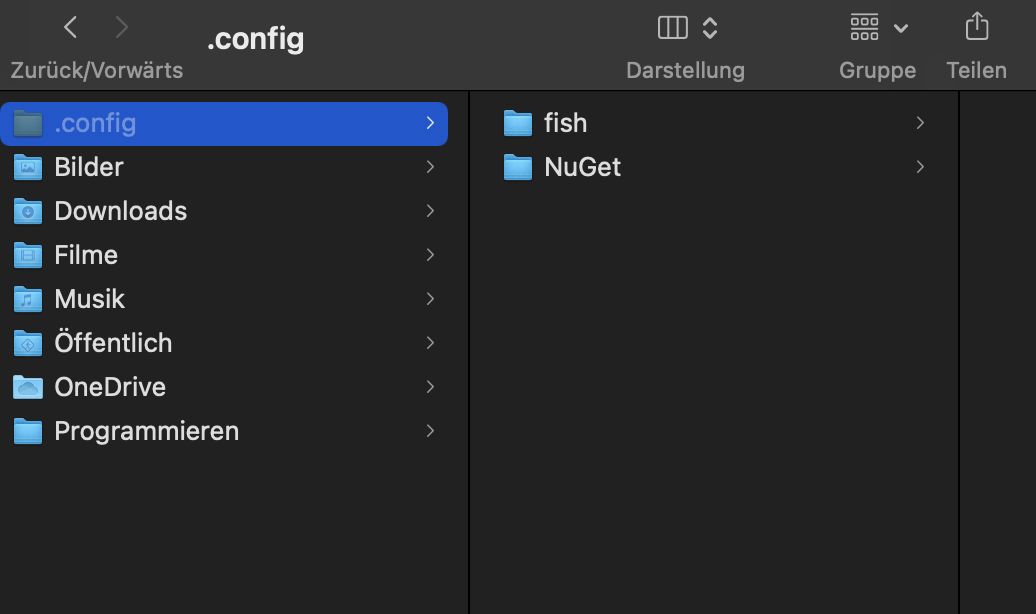Click the Darstellung column view icon
The width and height of the screenshot is (1036, 614).
point(672,27)
